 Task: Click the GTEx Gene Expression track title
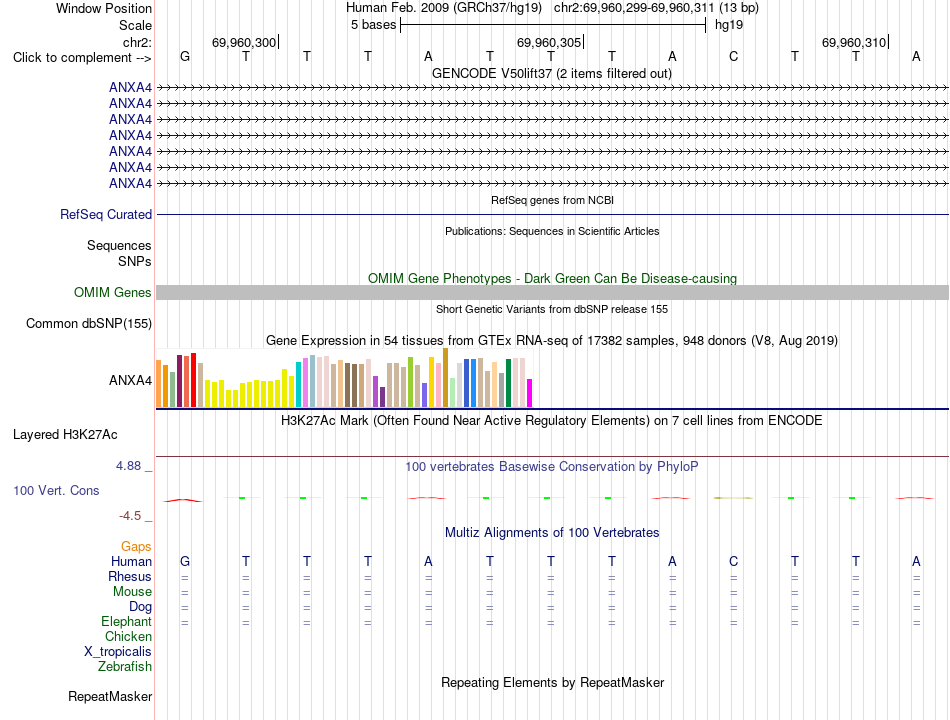(x=552, y=341)
